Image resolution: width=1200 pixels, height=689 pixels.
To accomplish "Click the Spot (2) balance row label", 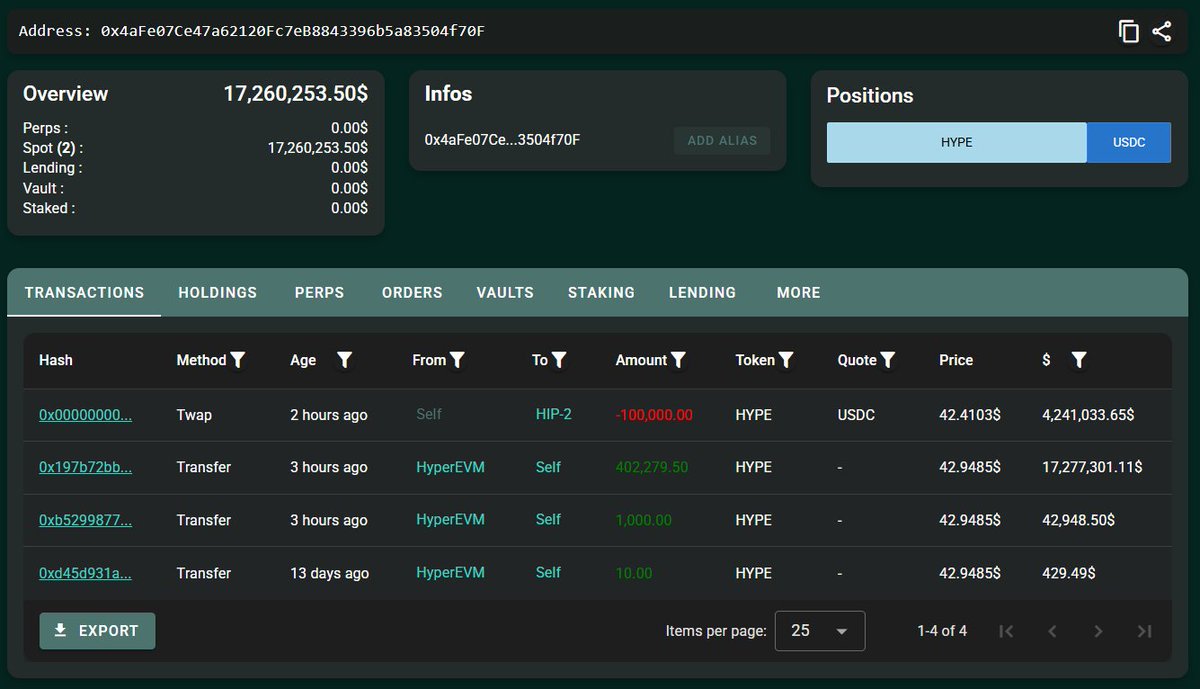I will tap(53, 148).
